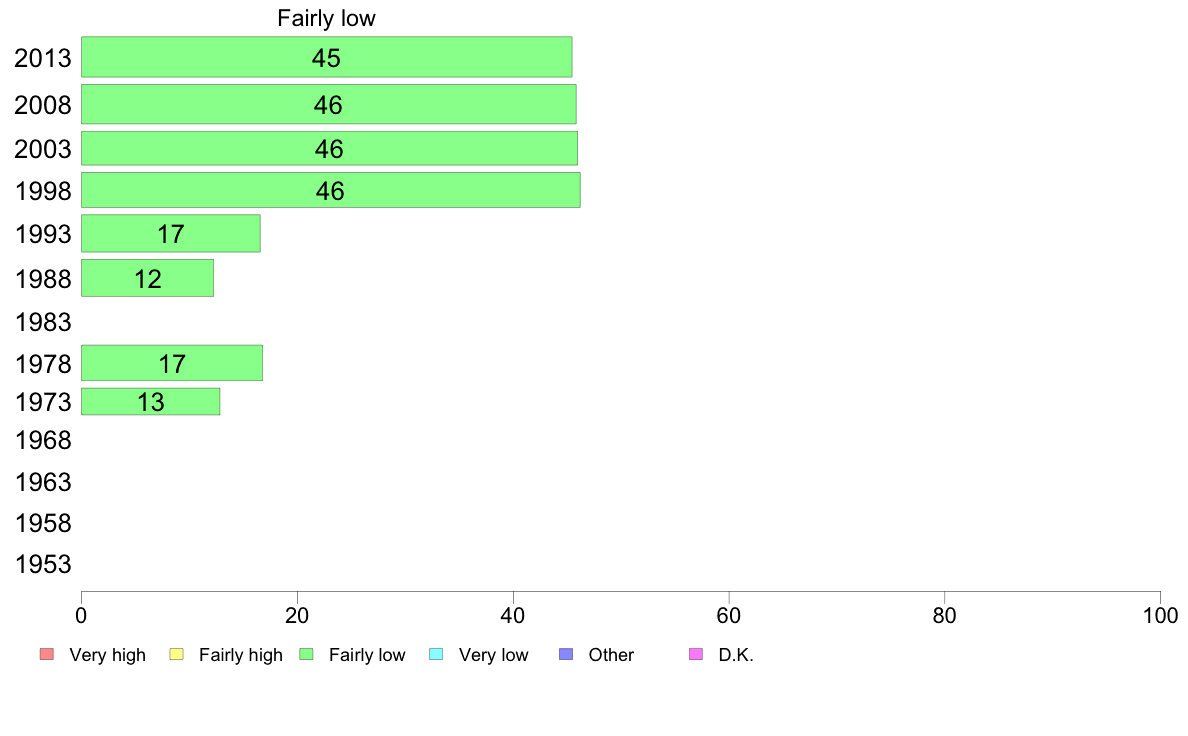
Task: Click the D.K. magenta legend swatch
Action: pyautogui.click(x=696, y=654)
